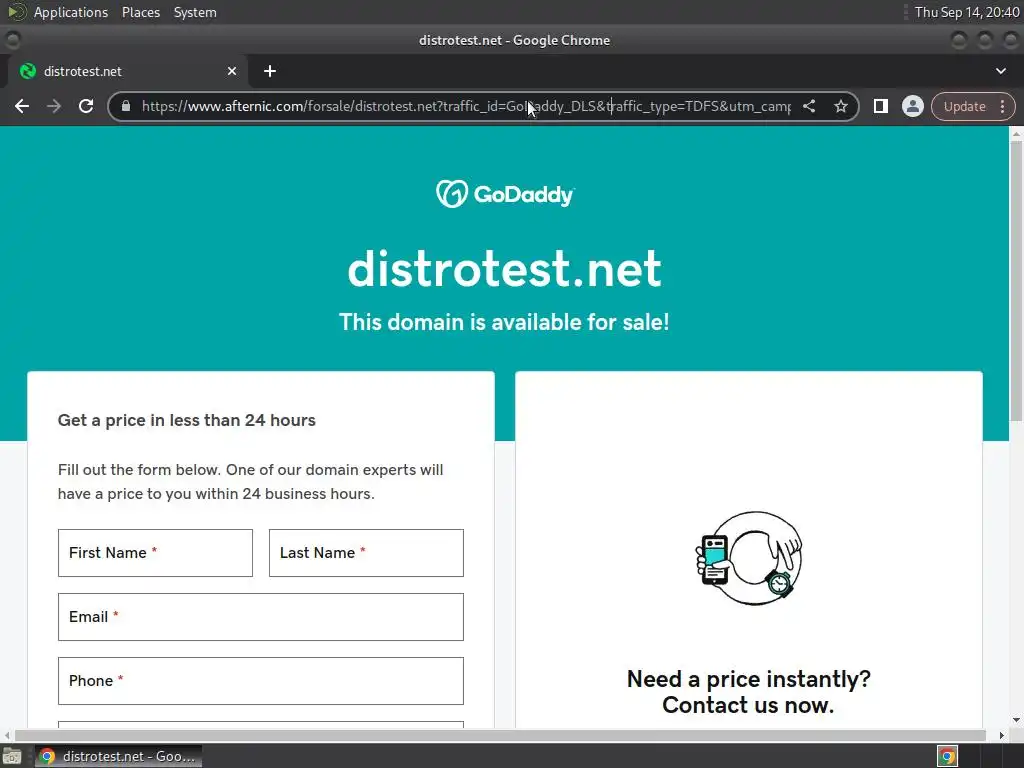This screenshot has height=768, width=1024.
Task: Expand the tab search dropdown arrow
Action: [x=1000, y=71]
